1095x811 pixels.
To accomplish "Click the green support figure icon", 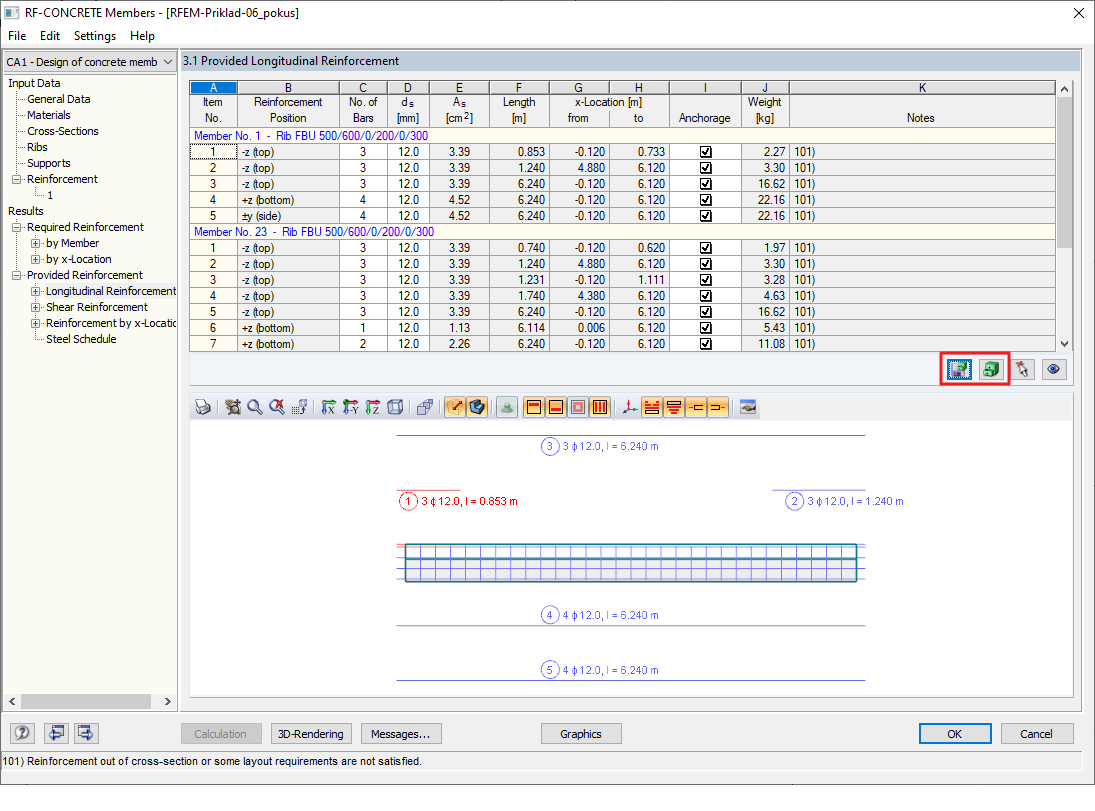I will pyautogui.click(x=507, y=407).
